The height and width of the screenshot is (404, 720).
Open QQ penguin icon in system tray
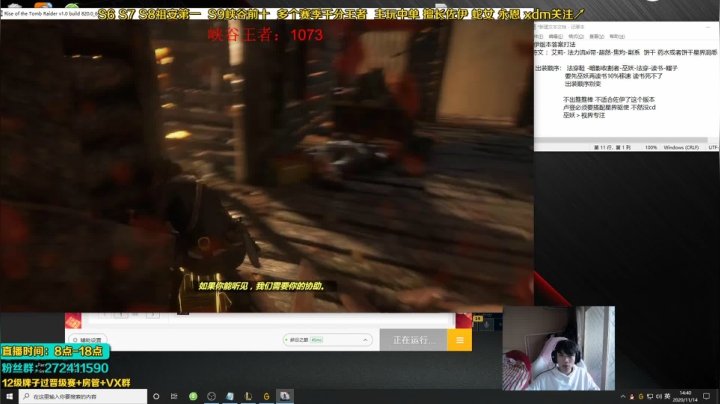(632, 396)
